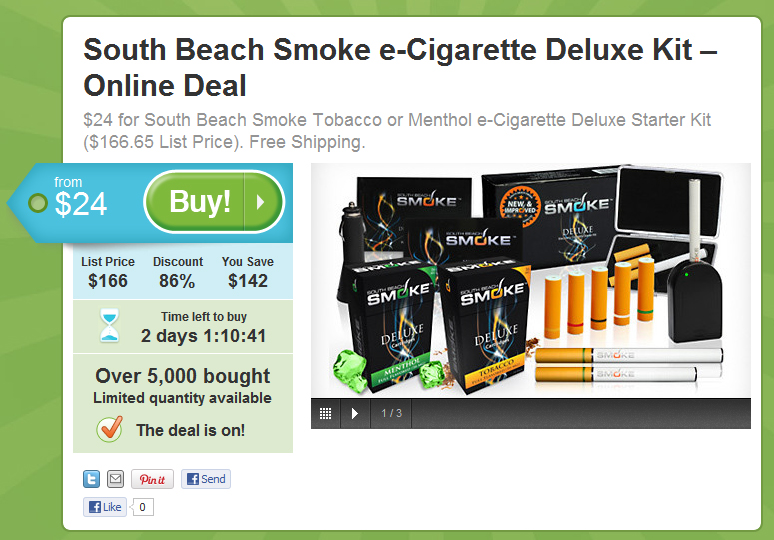Click the deal title heading

[400, 68]
